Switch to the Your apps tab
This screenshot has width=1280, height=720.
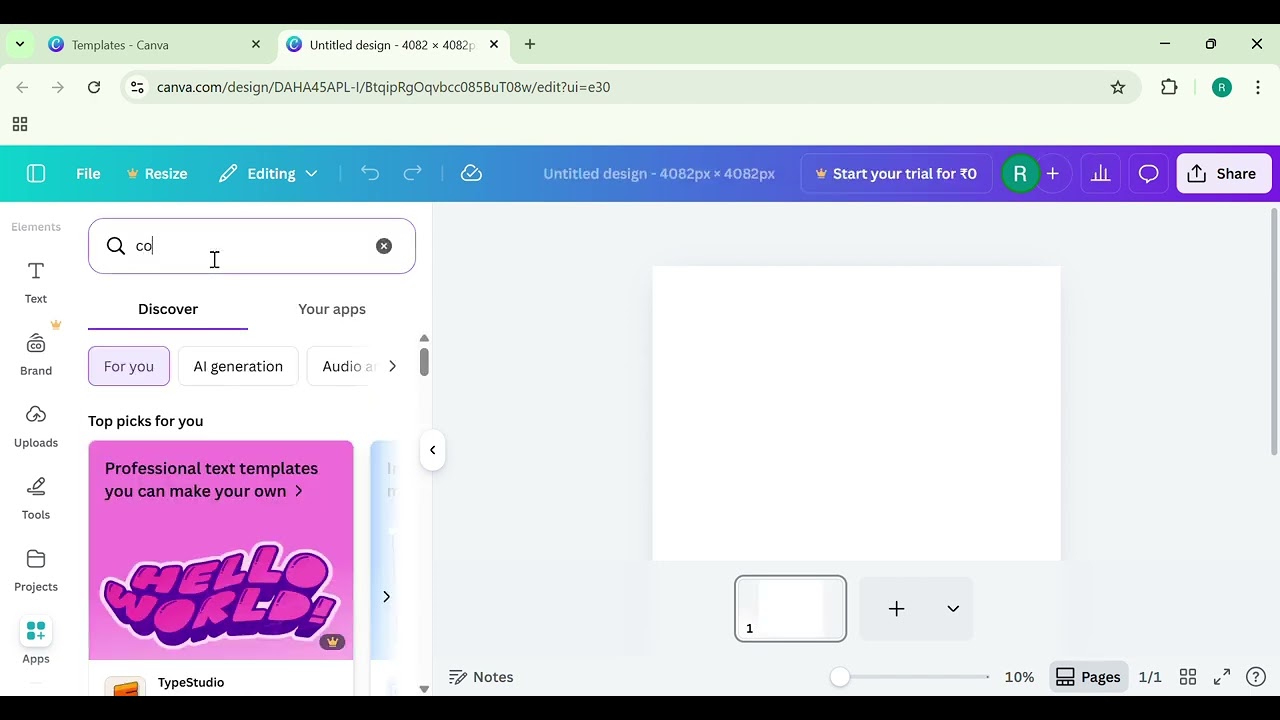coord(332,309)
